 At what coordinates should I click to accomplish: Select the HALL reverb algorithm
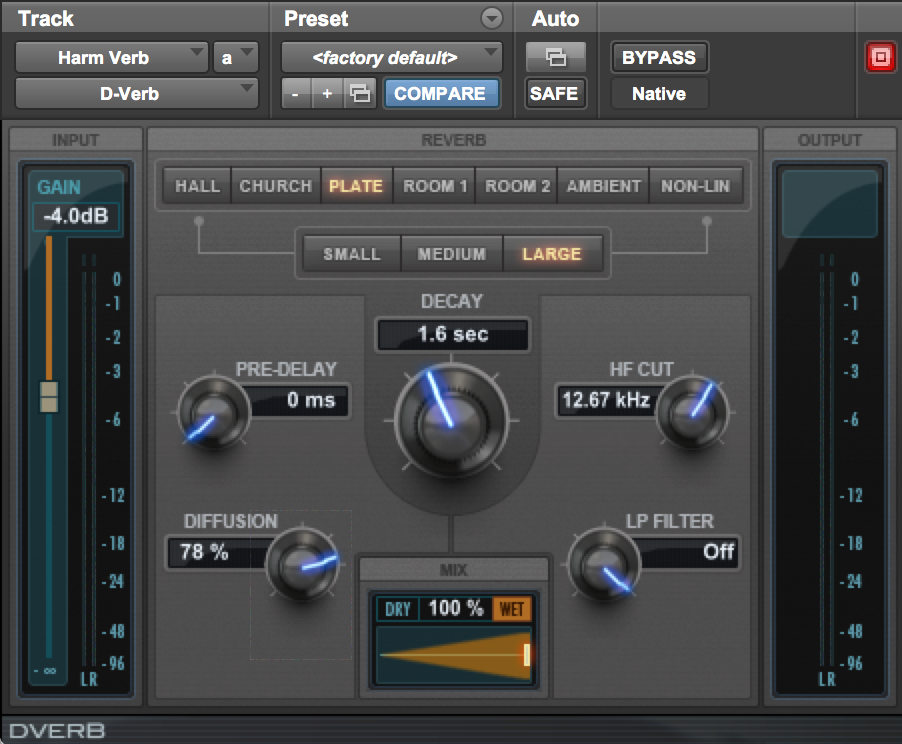[x=197, y=186]
